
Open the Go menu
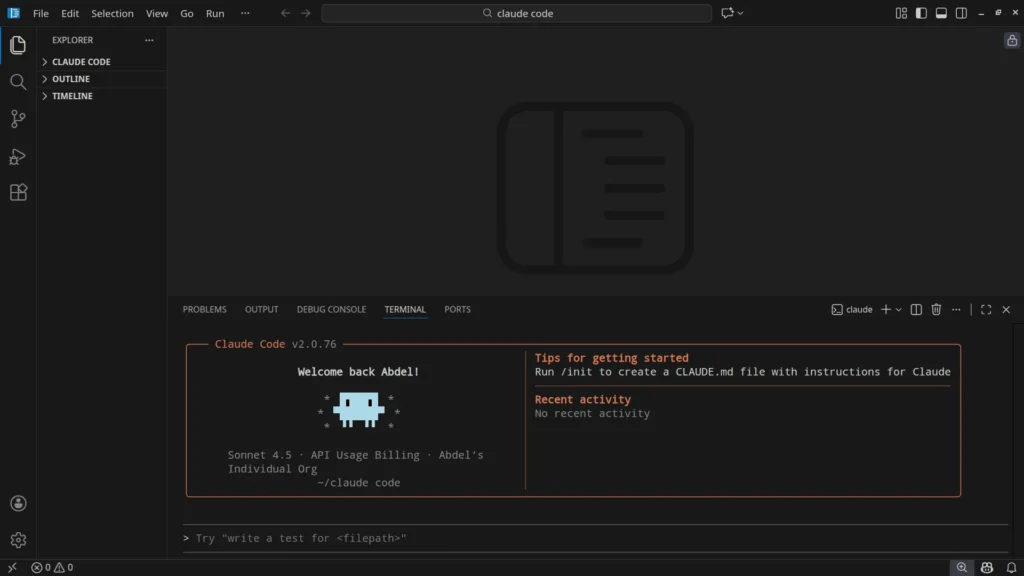point(187,13)
